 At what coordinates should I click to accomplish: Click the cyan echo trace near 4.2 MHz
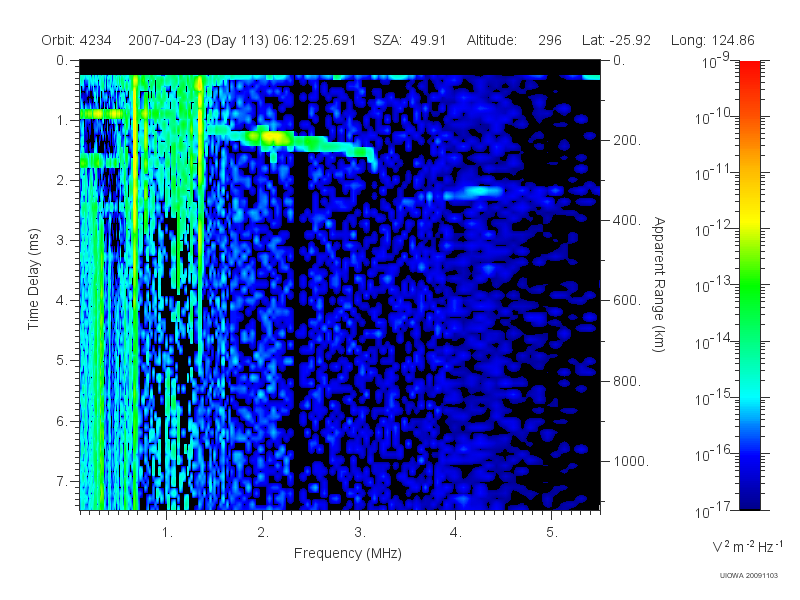pos(474,192)
